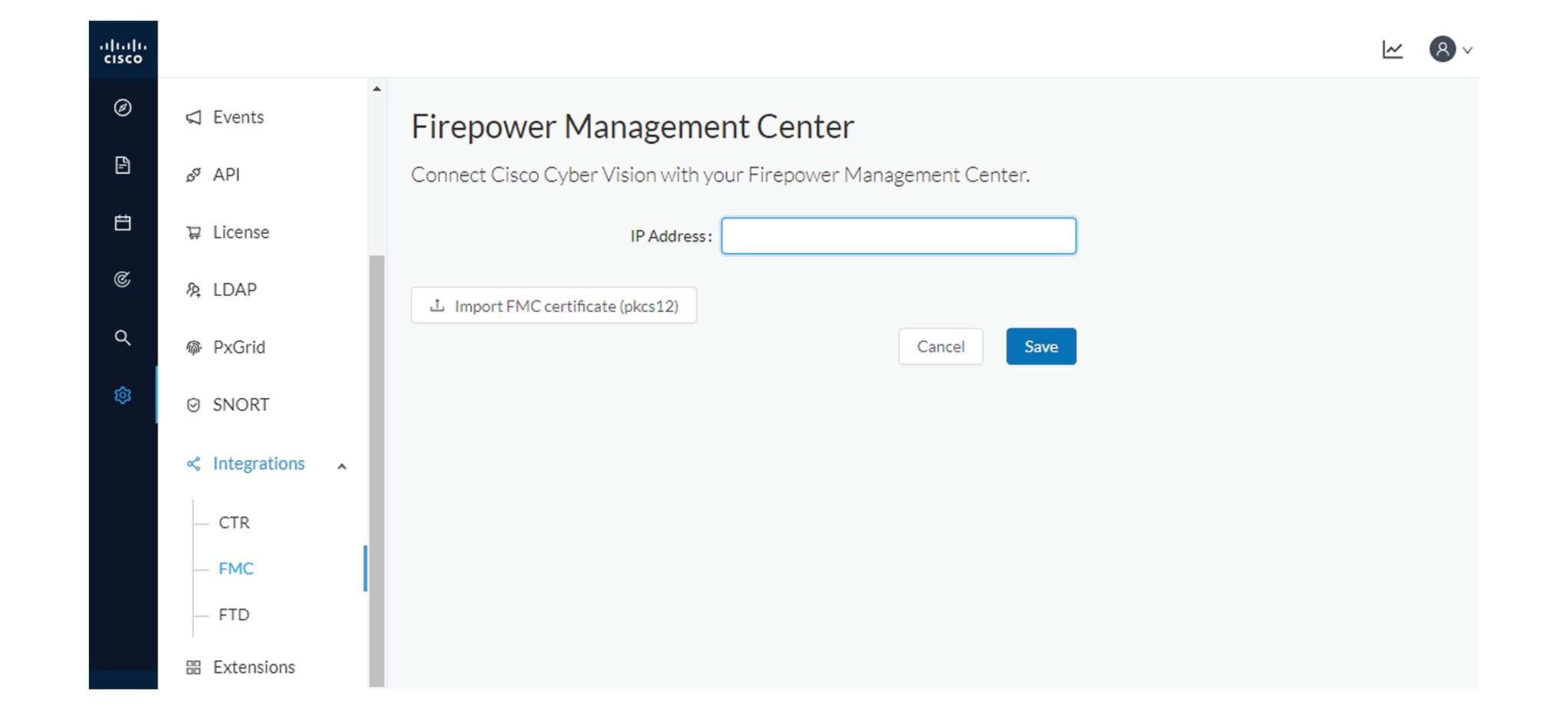Viewport: 1568px width, 710px height.
Task: Open the Search magnifier icon
Action: [123, 337]
